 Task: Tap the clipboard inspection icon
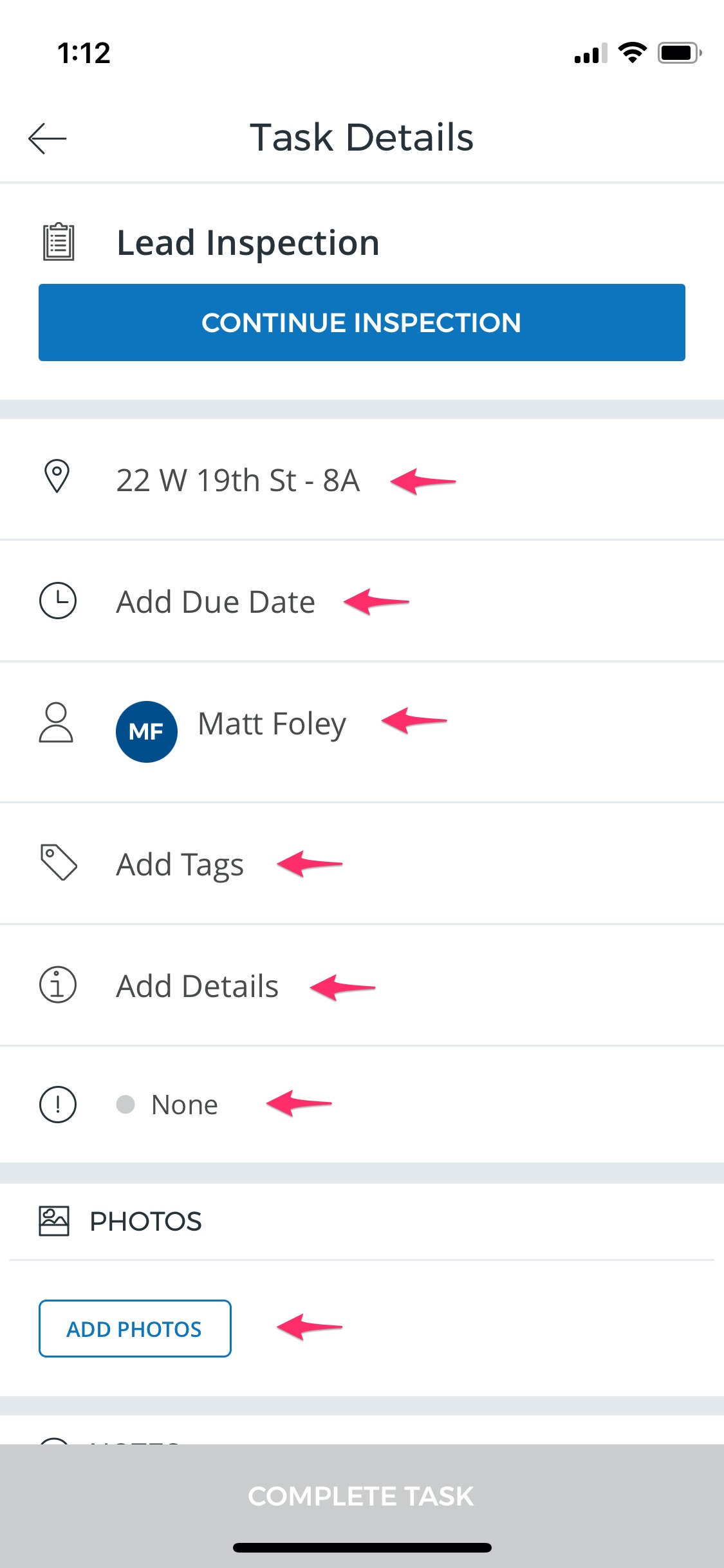[59, 242]
